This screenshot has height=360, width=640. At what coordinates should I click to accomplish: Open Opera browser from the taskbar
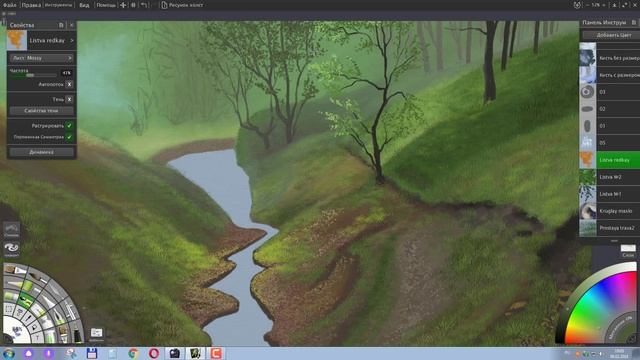click(154, 353)
